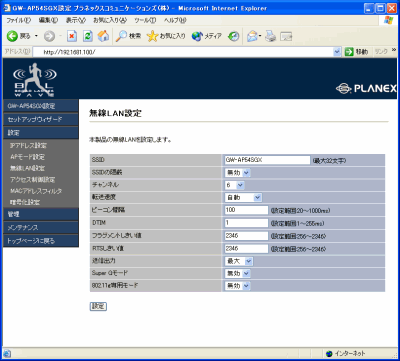Image resolution: width=400 pixels, height=361 pixels.
Task: Click the Stop loading icon
Action: coord(72,36)
